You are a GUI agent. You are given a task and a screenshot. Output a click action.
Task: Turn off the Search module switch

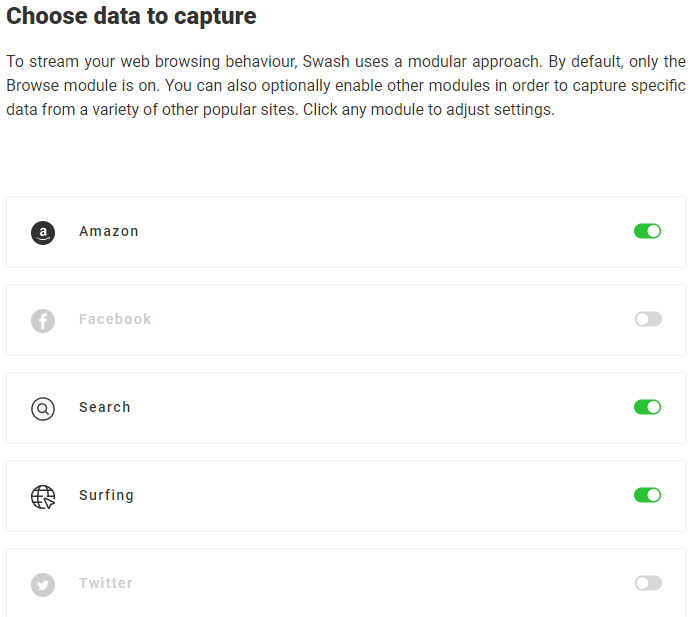647,407
